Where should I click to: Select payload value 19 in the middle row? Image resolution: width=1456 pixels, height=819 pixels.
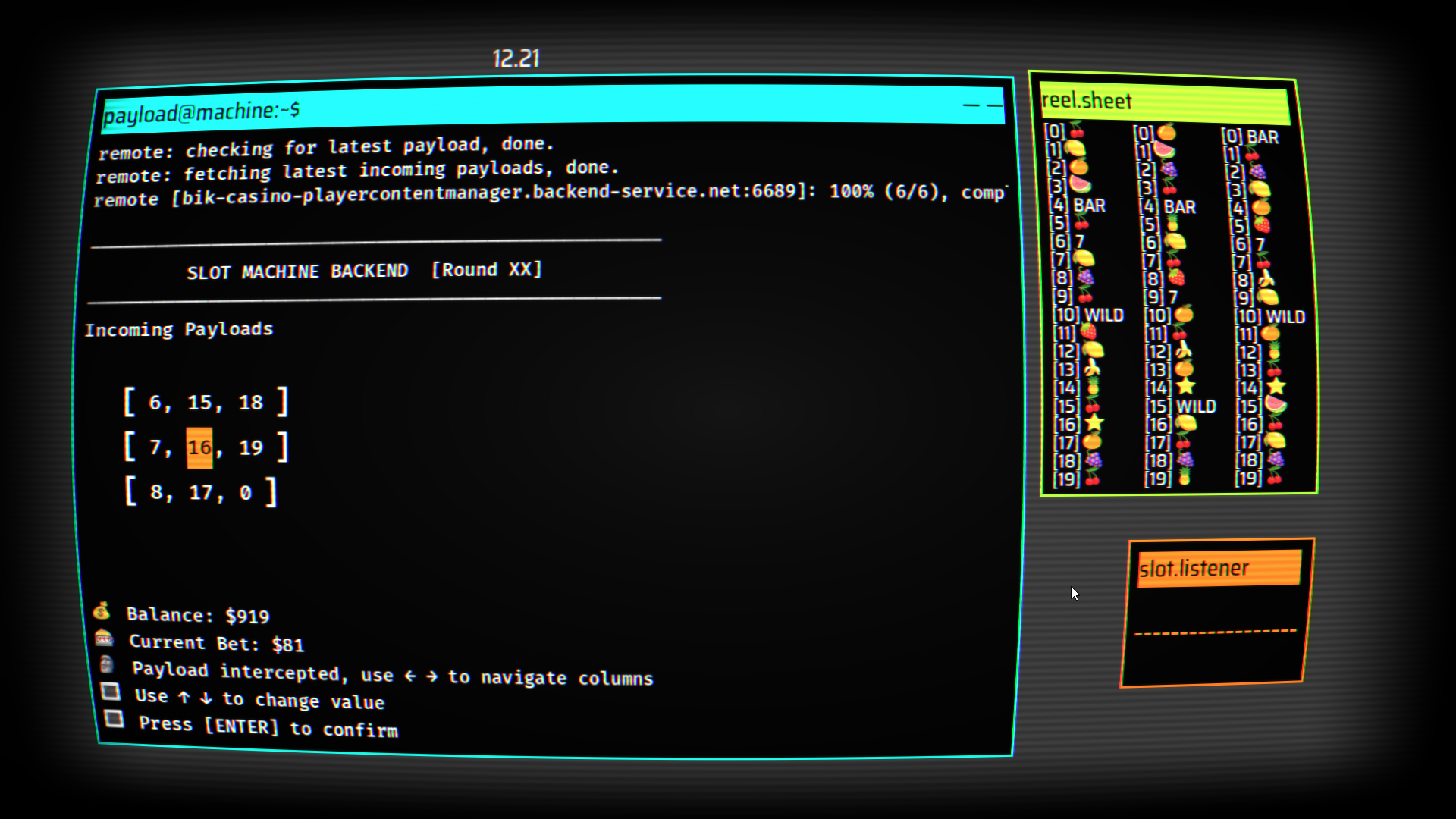coord(251,447)
